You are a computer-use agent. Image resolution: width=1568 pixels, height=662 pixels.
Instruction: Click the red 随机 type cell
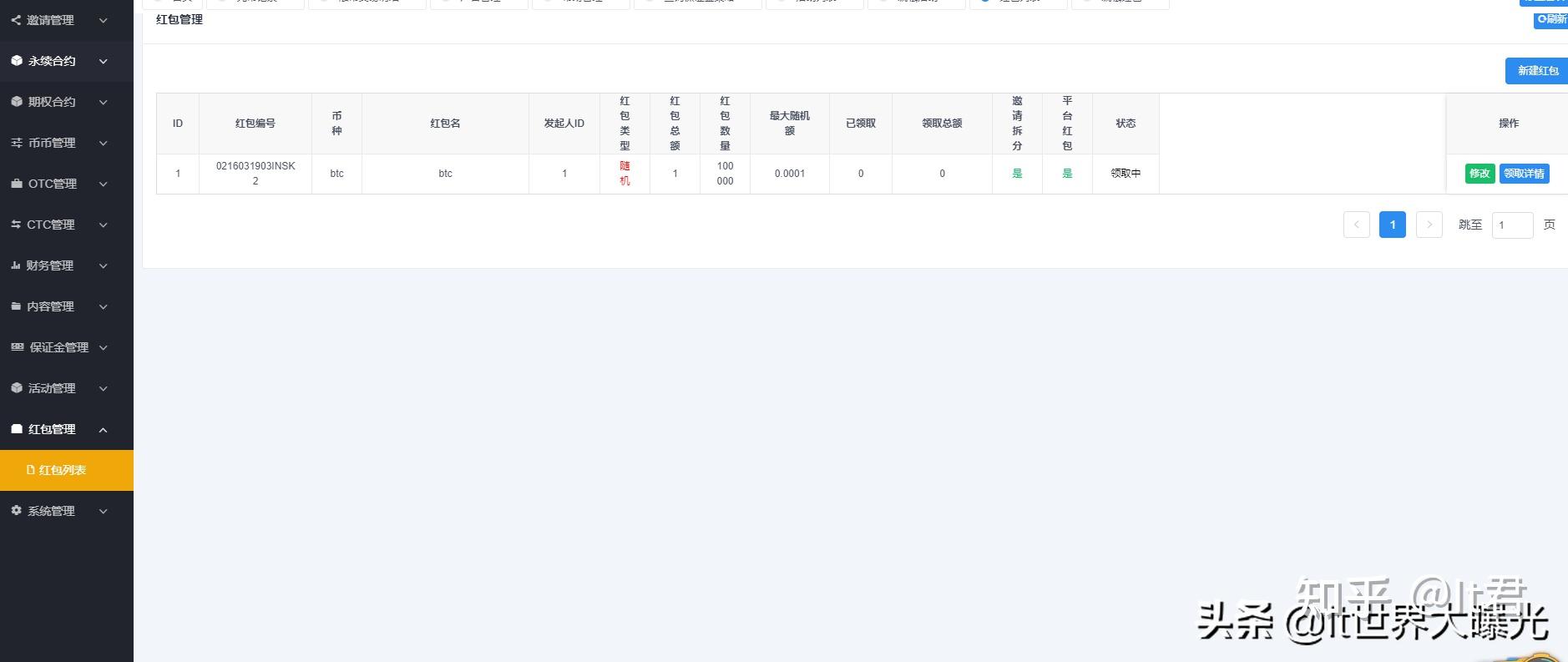(625, 174)
